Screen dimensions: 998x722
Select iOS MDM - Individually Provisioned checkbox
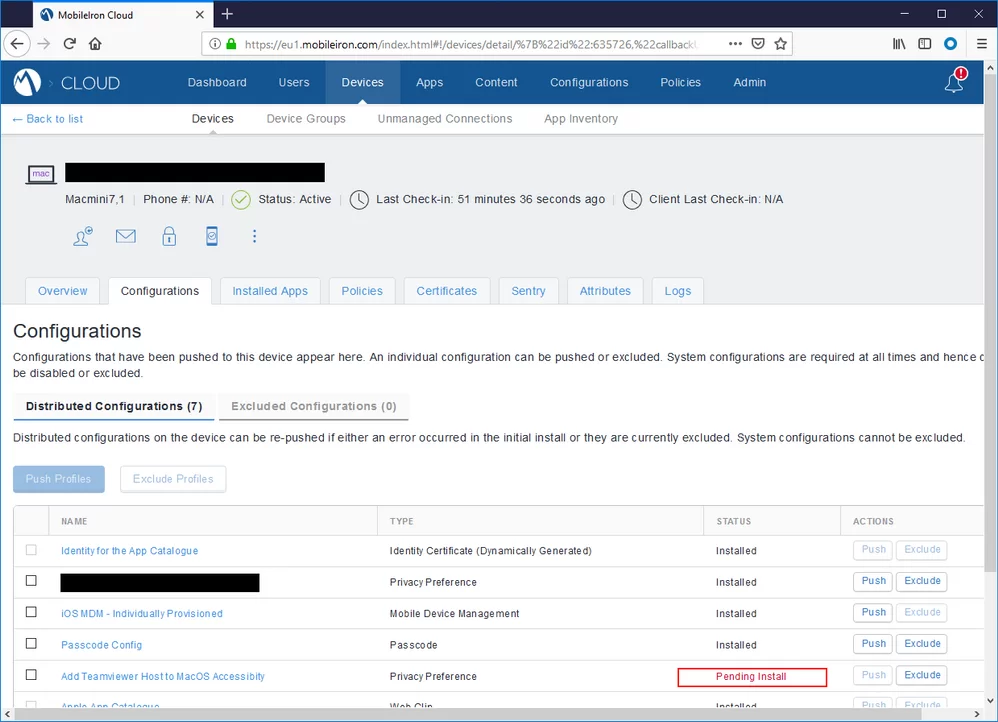coord(31,612)
